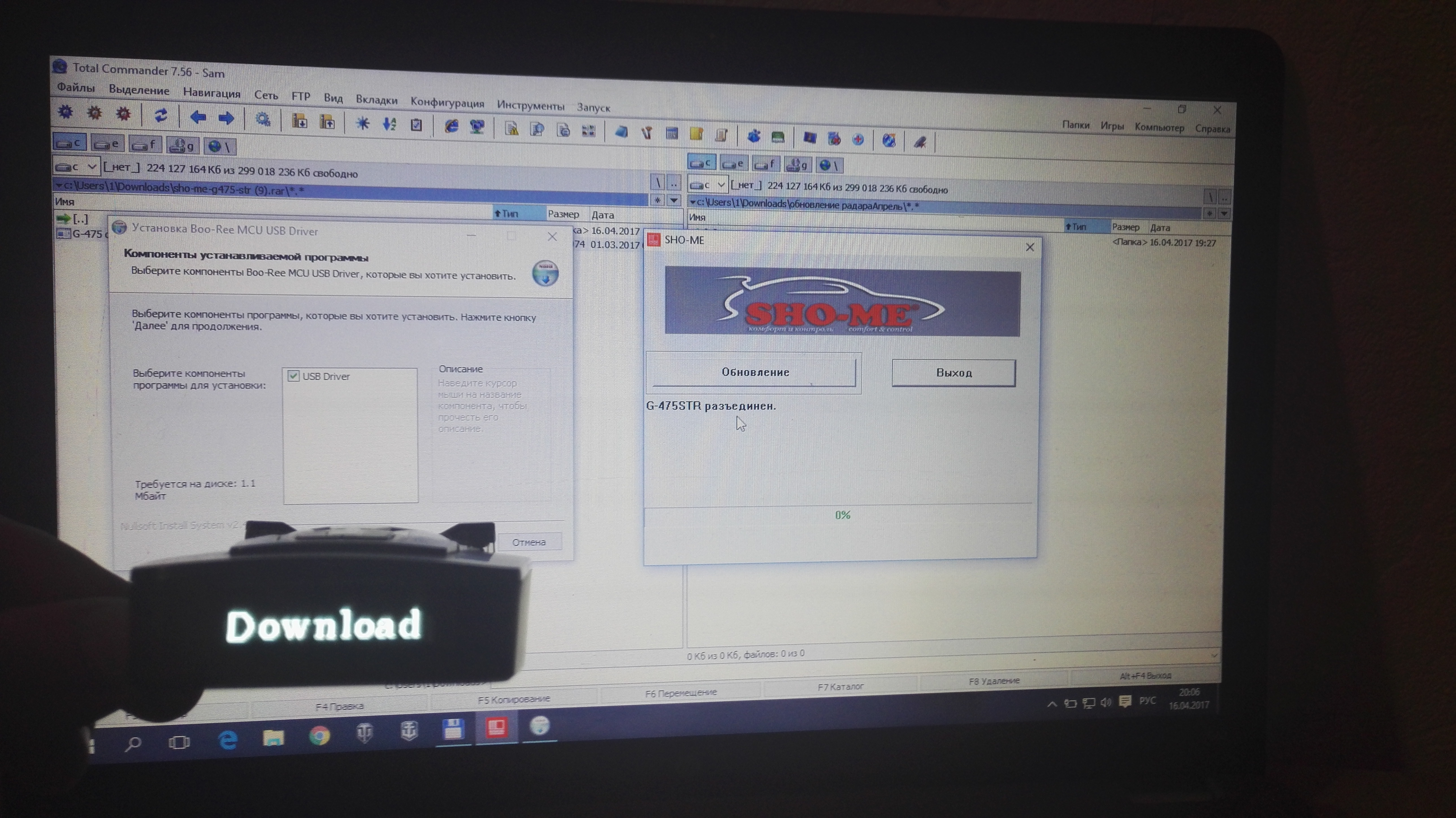Open the Выделение menu
This screenshot has height=818, width=1456.
(x=139, y=90)
